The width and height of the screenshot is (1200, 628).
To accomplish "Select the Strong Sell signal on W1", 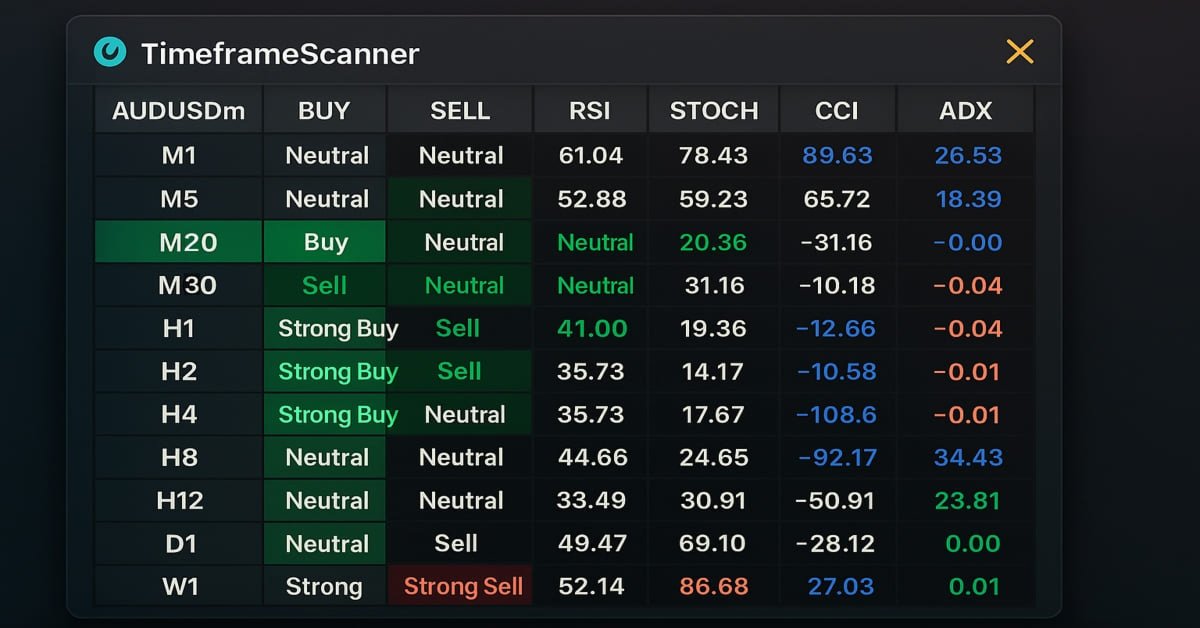I will (x=459, y=587).
